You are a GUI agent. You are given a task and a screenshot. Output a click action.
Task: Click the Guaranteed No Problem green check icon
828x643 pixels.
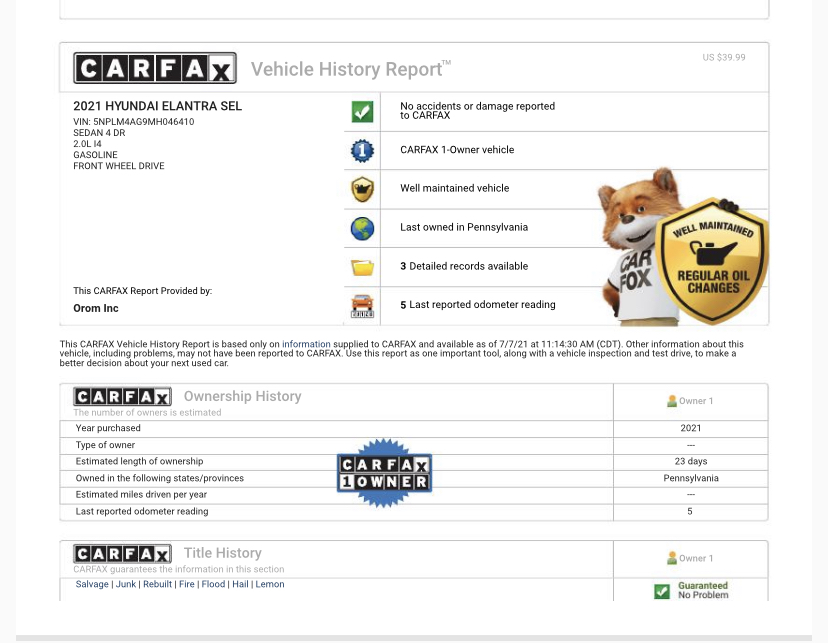(x=662, y=591)
